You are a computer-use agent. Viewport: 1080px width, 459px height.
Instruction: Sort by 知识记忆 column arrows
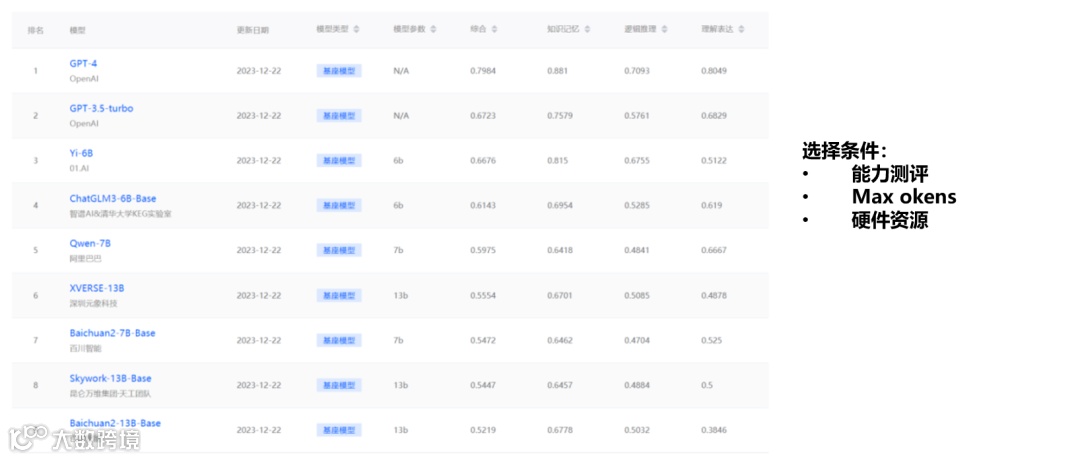click(x=587, y=30)
